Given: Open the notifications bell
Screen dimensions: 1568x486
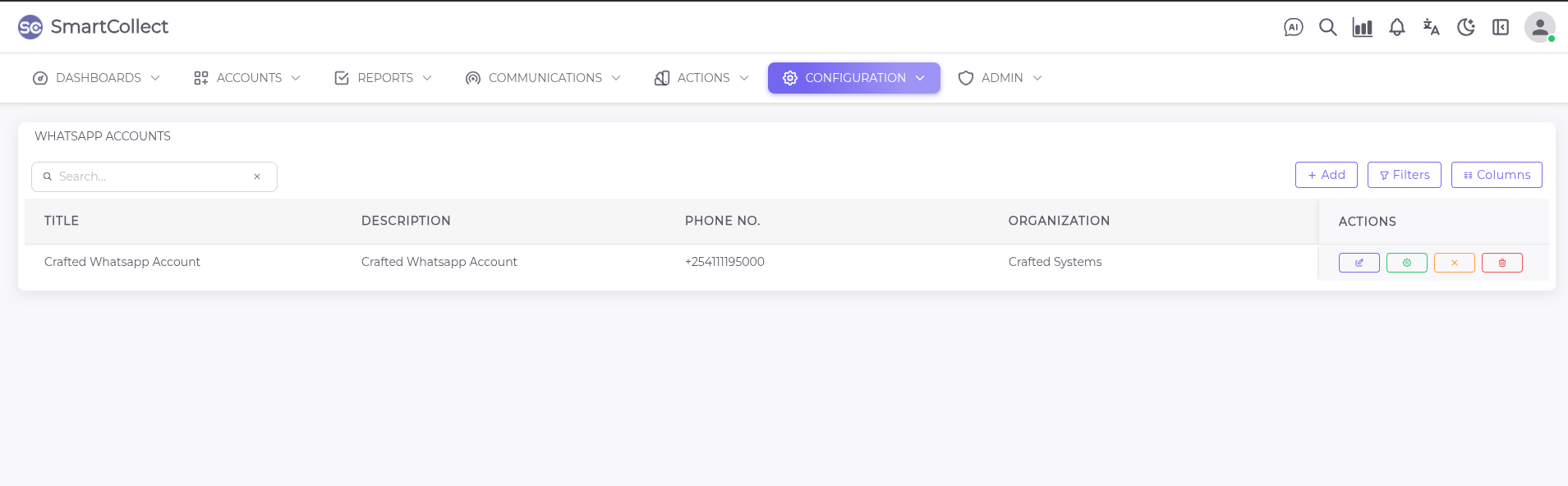Looking at the screenshot, I should click(1396, 27).
